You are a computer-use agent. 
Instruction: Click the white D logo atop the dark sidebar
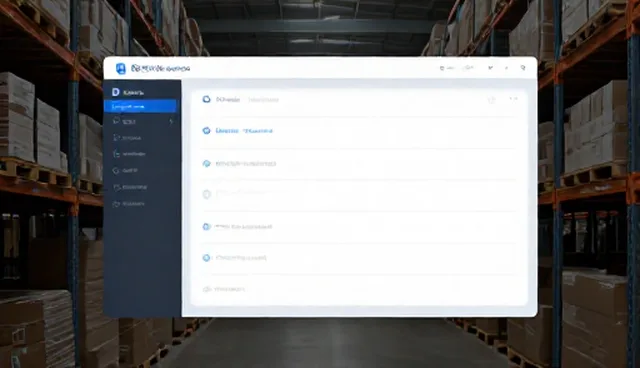click(x=116, y=92)
